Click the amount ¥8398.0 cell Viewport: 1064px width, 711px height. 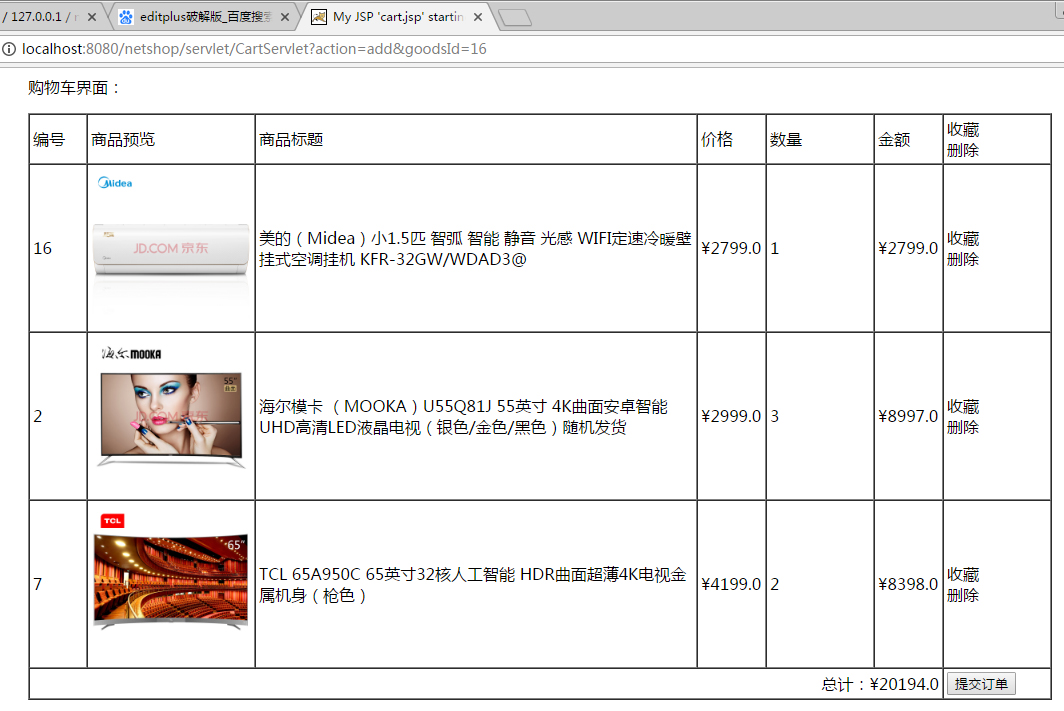(908, 584)
